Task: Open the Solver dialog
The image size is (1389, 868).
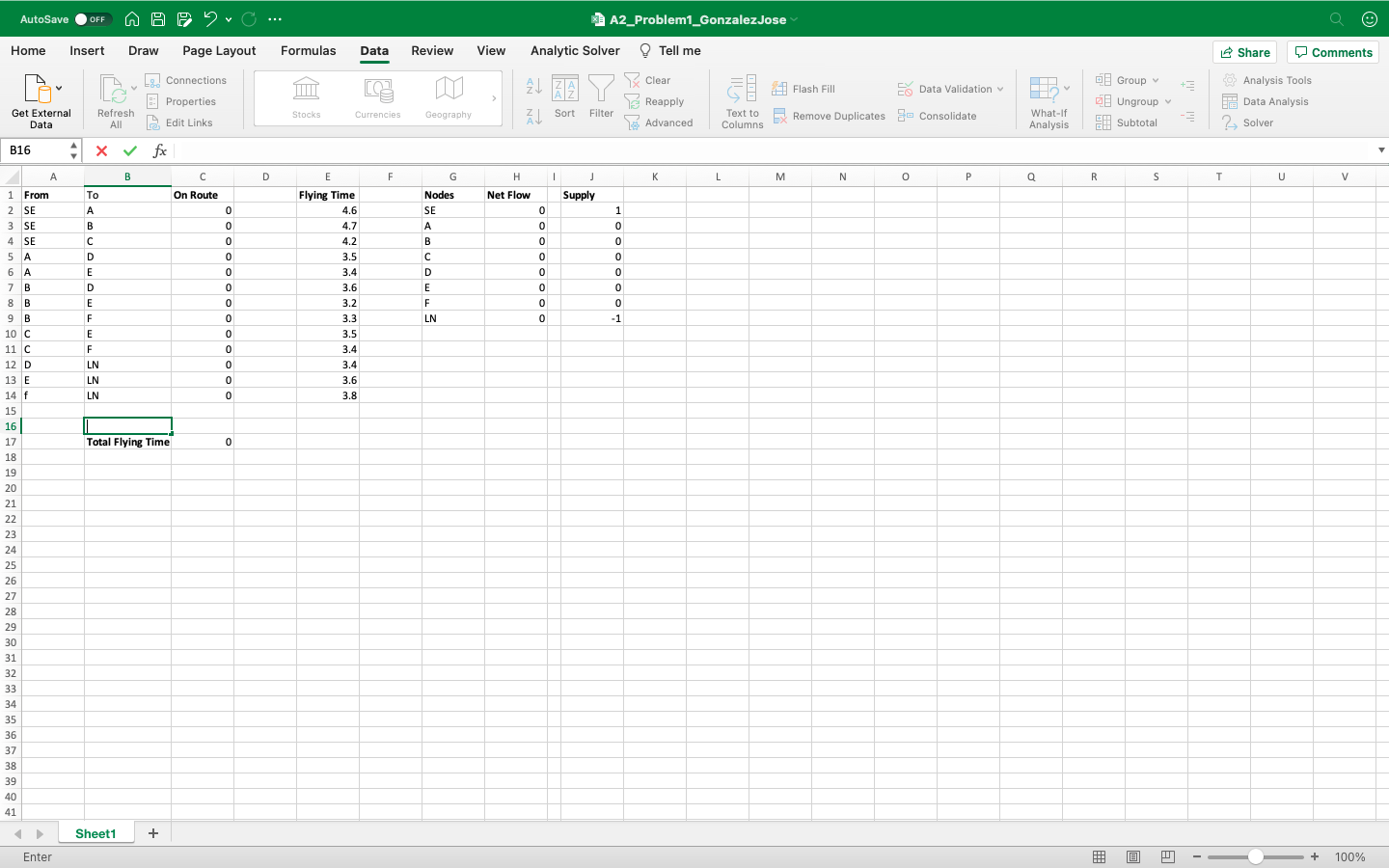Action: (1257, 122)
